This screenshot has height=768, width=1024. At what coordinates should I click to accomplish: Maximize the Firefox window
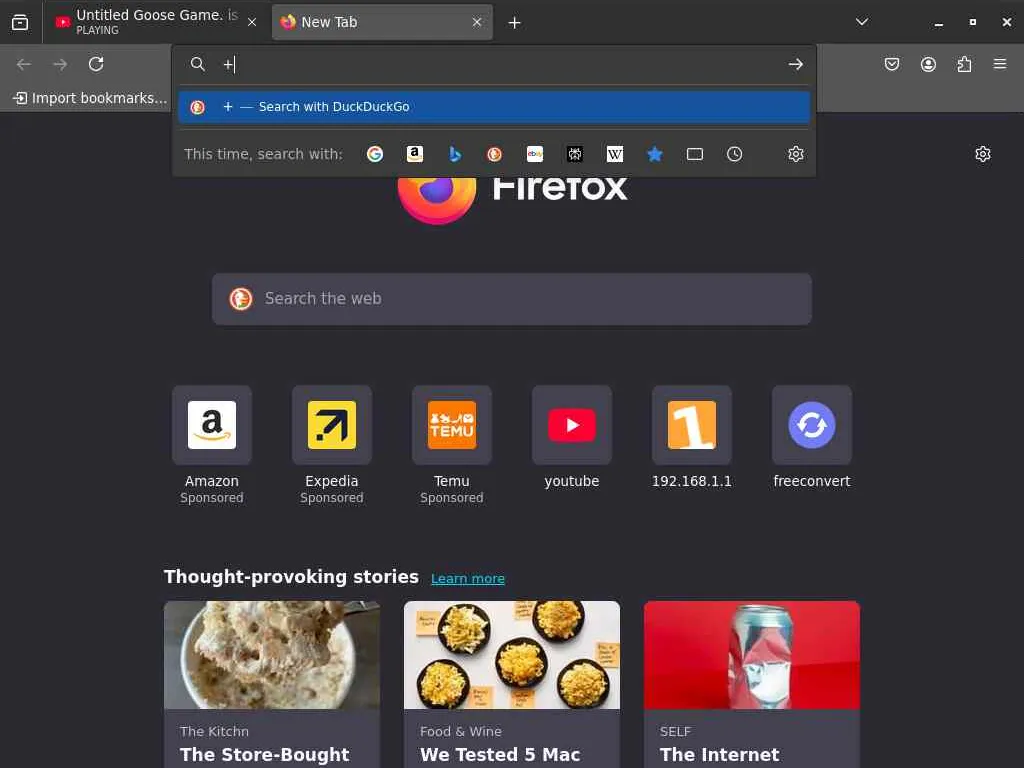[972, 22]
